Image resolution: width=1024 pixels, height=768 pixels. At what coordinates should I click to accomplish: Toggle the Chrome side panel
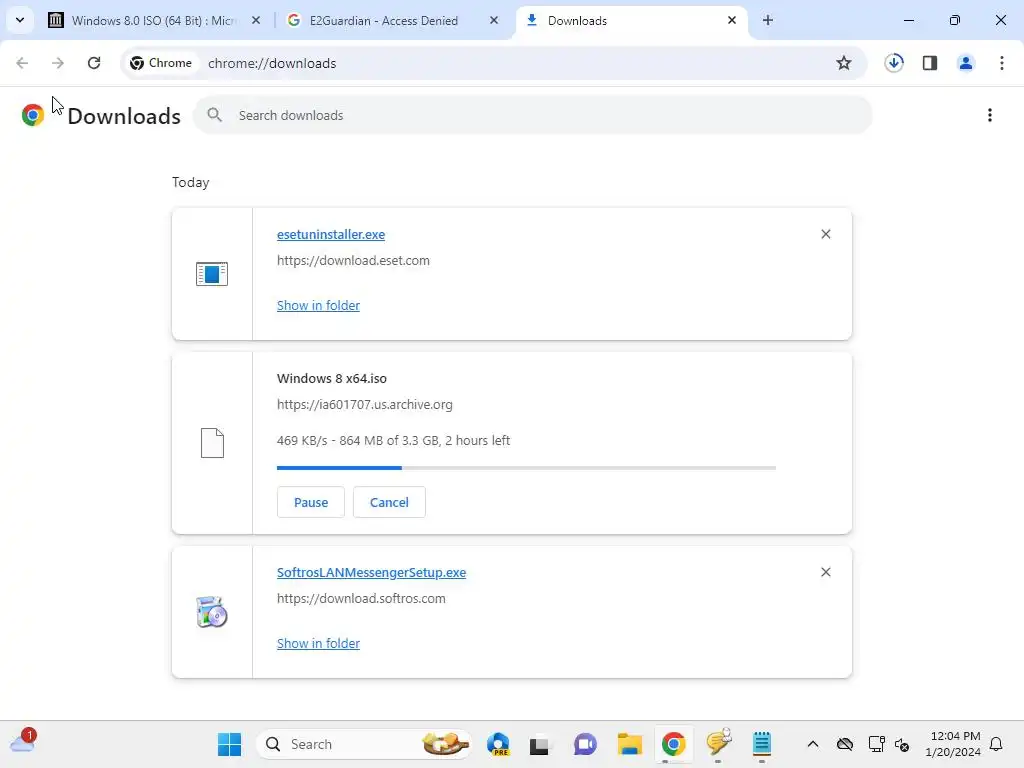(930, 63)
